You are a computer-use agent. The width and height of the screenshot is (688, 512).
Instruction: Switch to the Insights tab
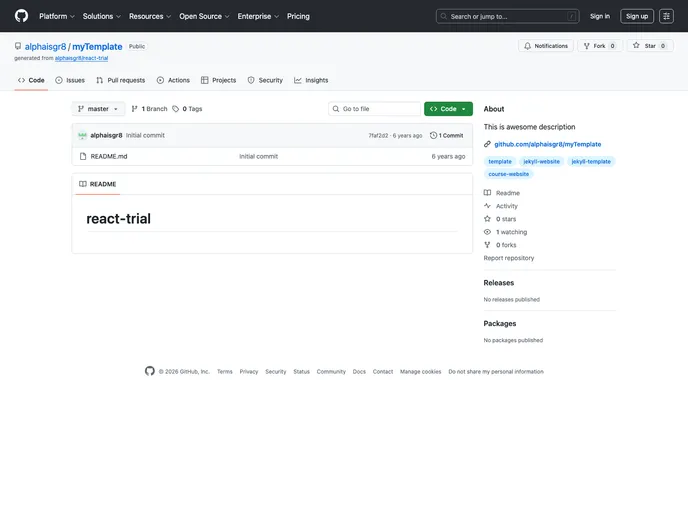(x=311, y=80)
